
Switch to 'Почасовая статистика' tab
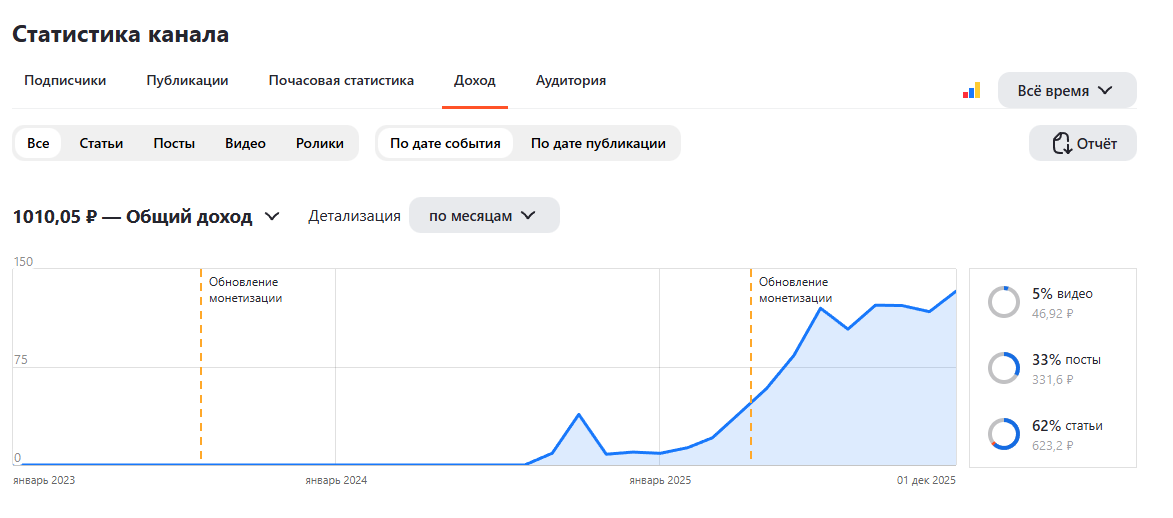[341, 80]
